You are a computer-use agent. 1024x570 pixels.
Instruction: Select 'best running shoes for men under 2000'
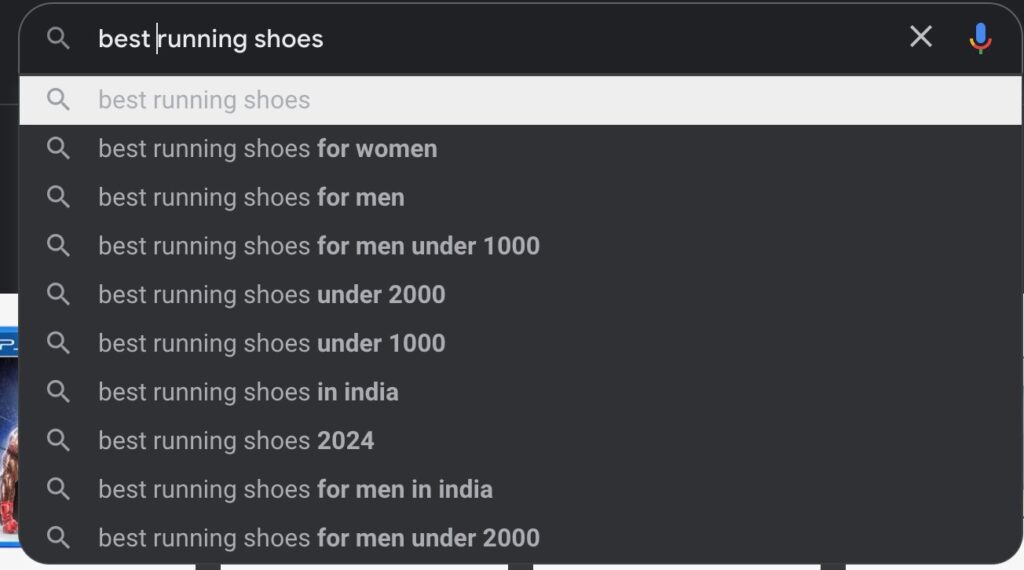[520, 538]
